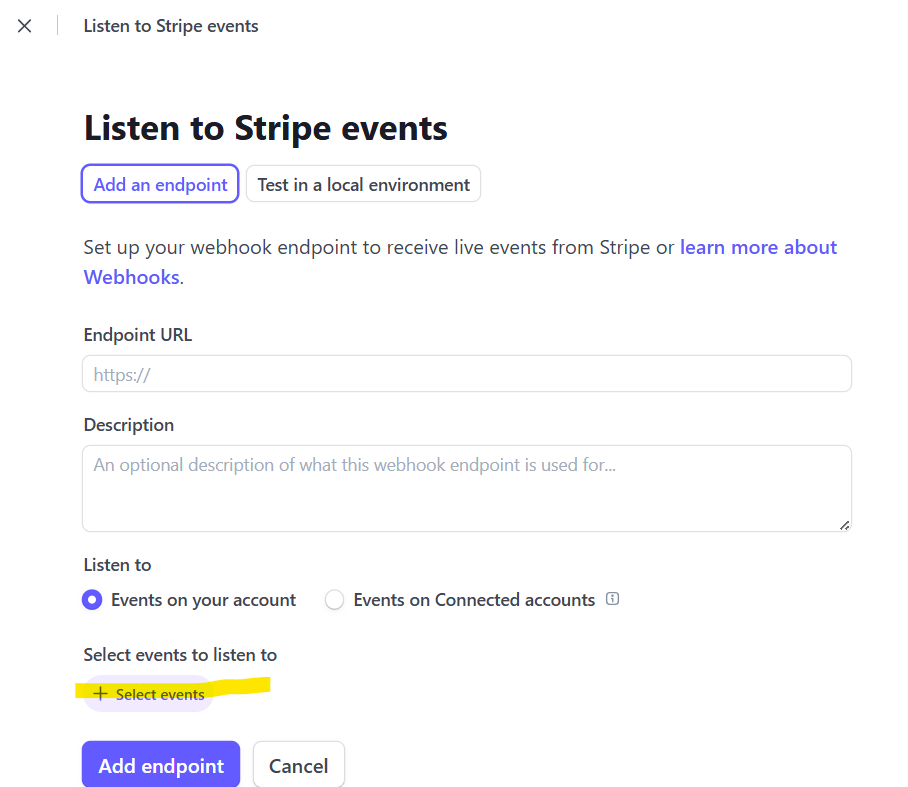Choose Events on Connected accounts radio
This screenshot has height=787, width=908.
[334, 600]
